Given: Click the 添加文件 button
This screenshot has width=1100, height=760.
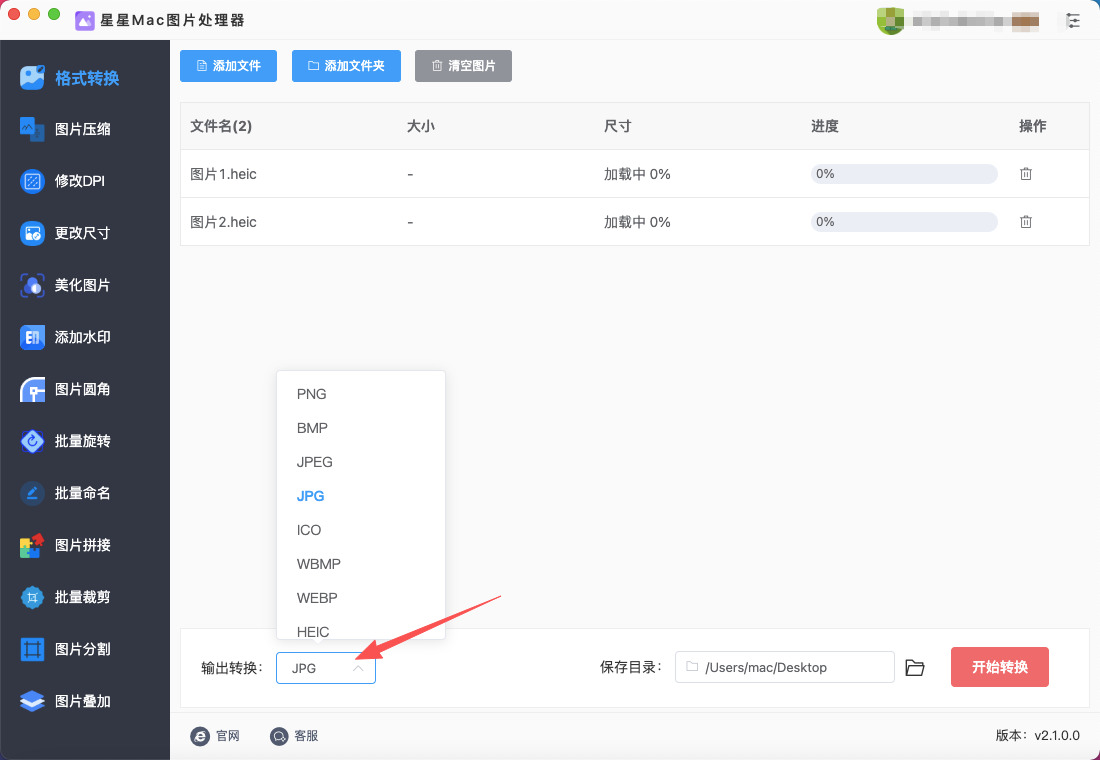Looking at the screenshot, I should click(x=228, y=66).
